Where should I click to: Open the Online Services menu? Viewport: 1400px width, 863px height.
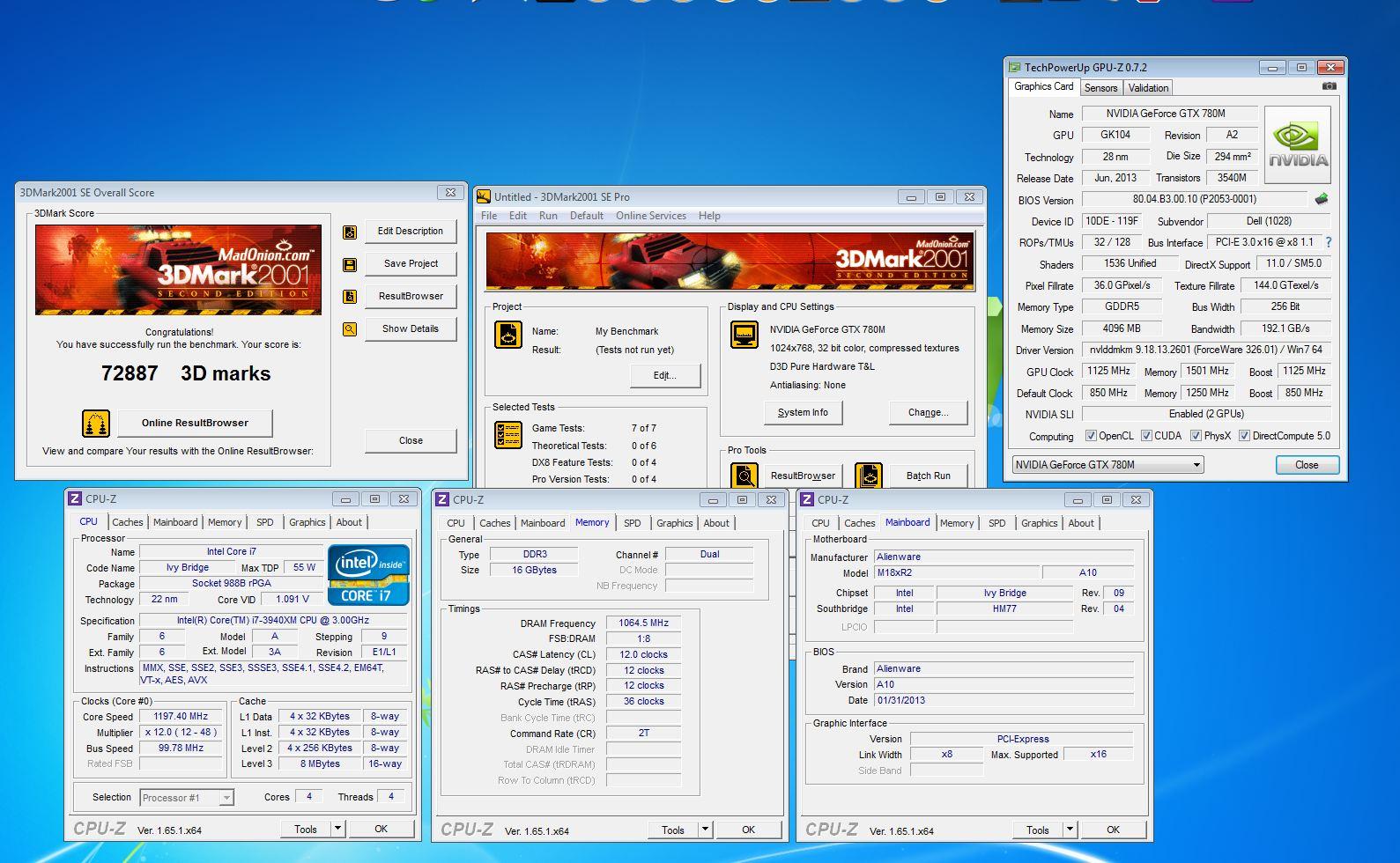651,216
